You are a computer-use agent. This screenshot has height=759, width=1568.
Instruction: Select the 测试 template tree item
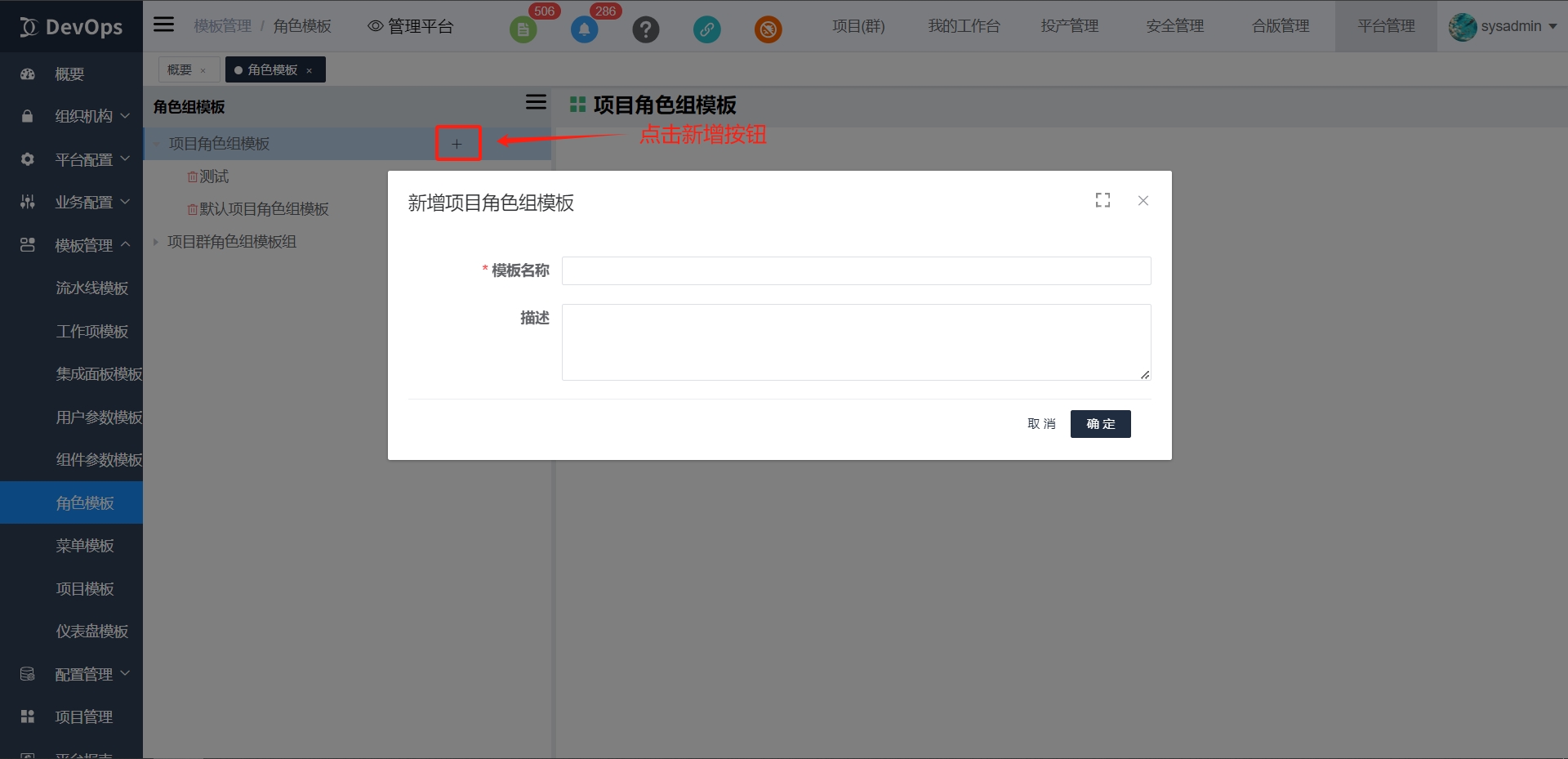pyautogui.click(x=214, y=176)
